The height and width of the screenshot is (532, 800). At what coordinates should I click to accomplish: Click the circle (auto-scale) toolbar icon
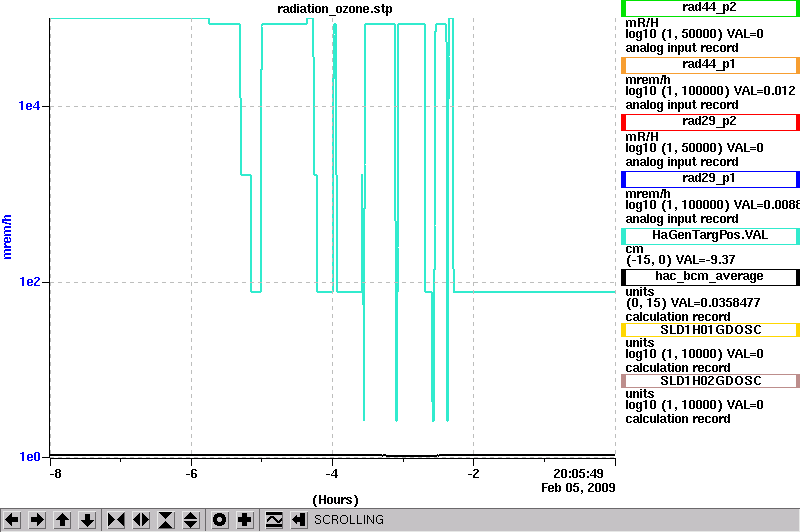(219, 520)
